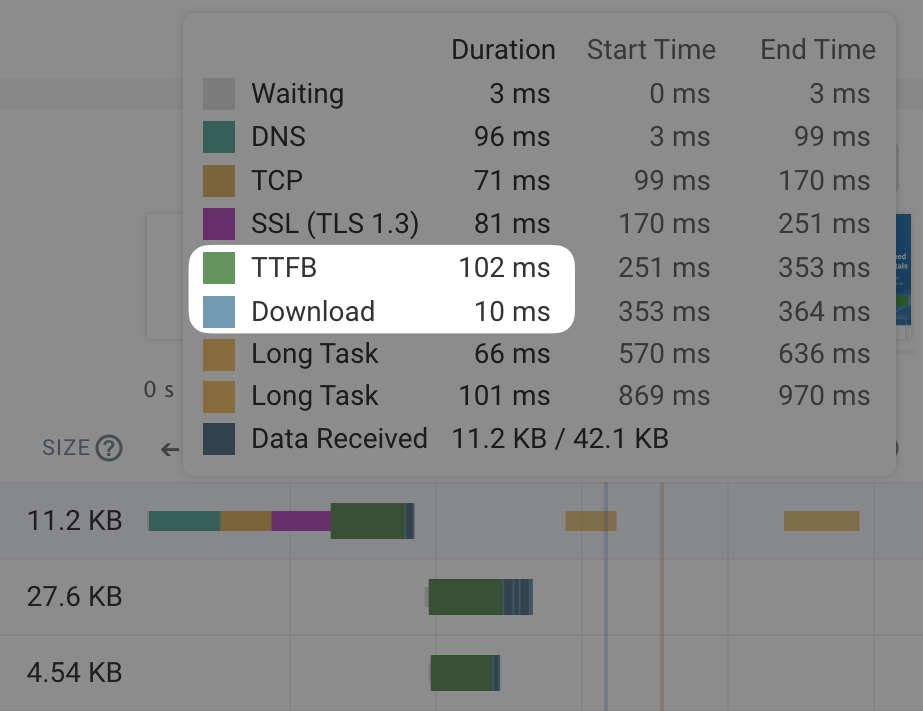The height and width of the screenshot is (711, 923).
Task: Click the DNS segment in first waterfall bar
Action: point(184,521)
